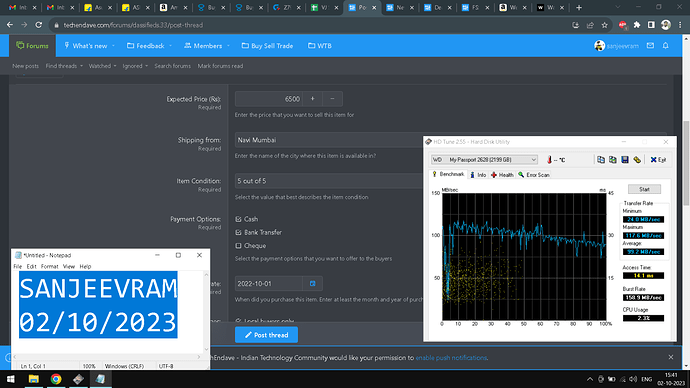The width and height of the screenshot is (690, 388).
Task: Check the Cash payment option
Action: point(239,219)
